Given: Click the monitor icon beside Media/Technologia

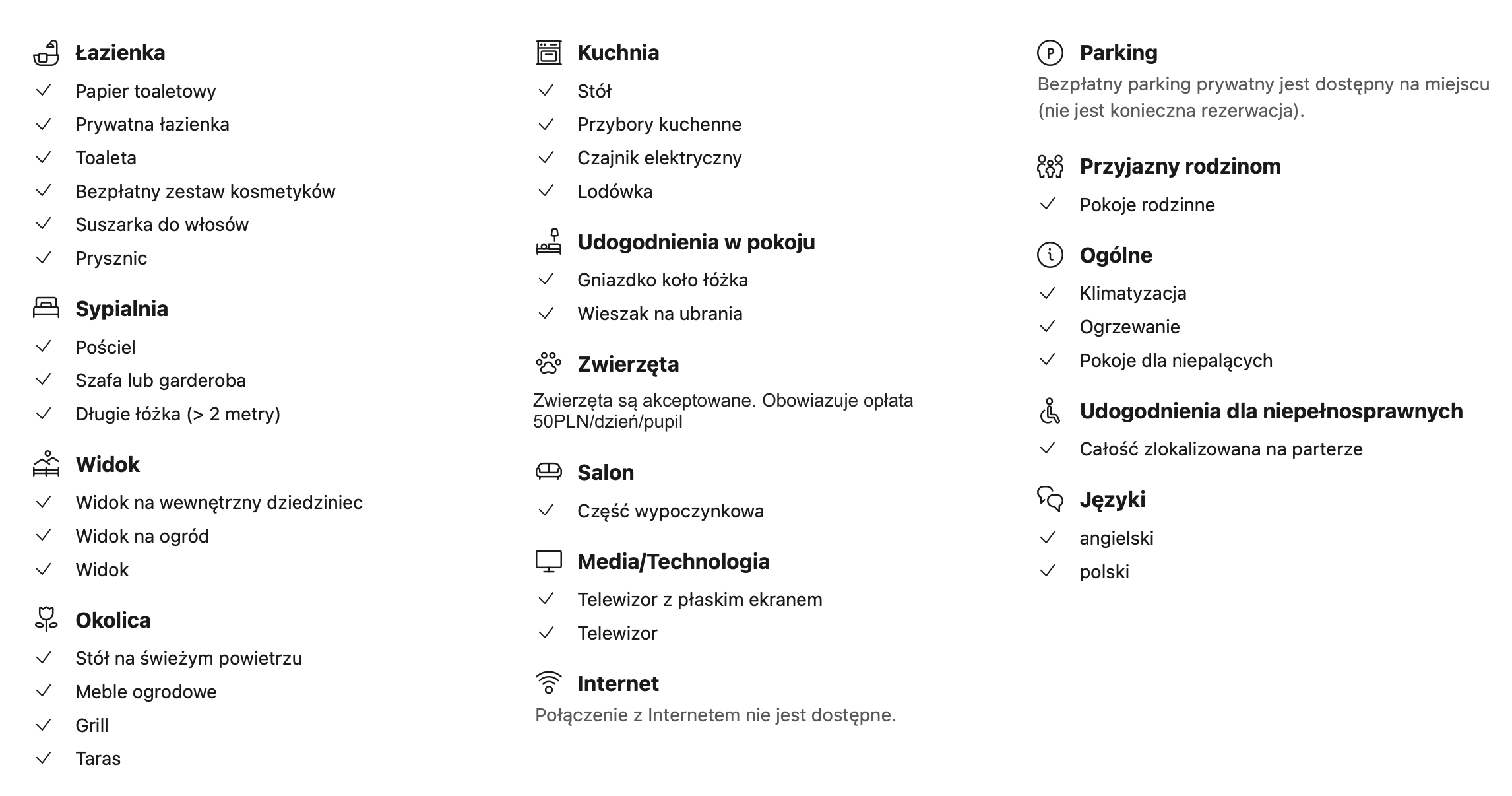Looking at the screenshot, I should 548,561.
